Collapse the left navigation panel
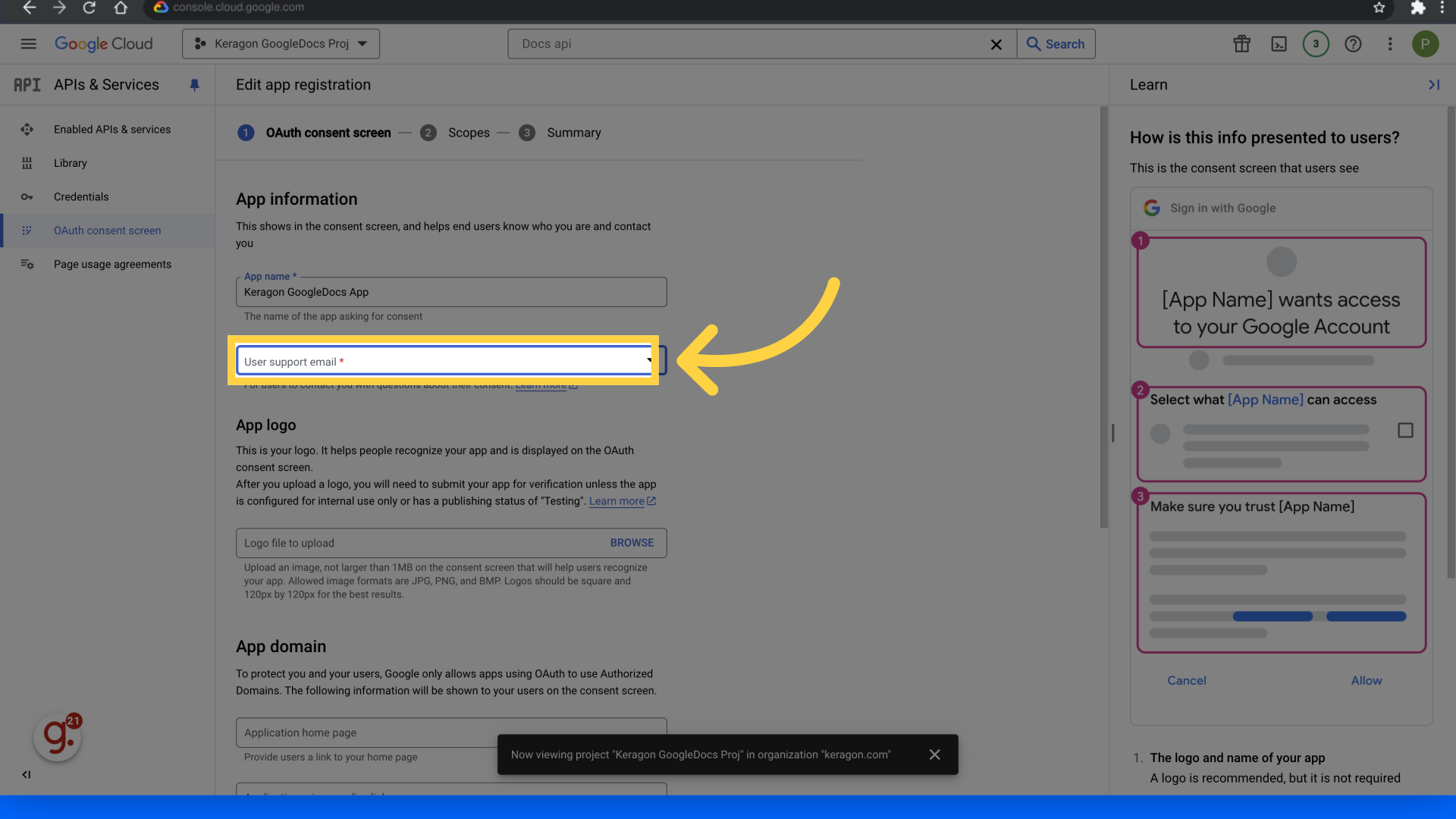The height and width of the screenshot is (819, 1456). (27, 774)
